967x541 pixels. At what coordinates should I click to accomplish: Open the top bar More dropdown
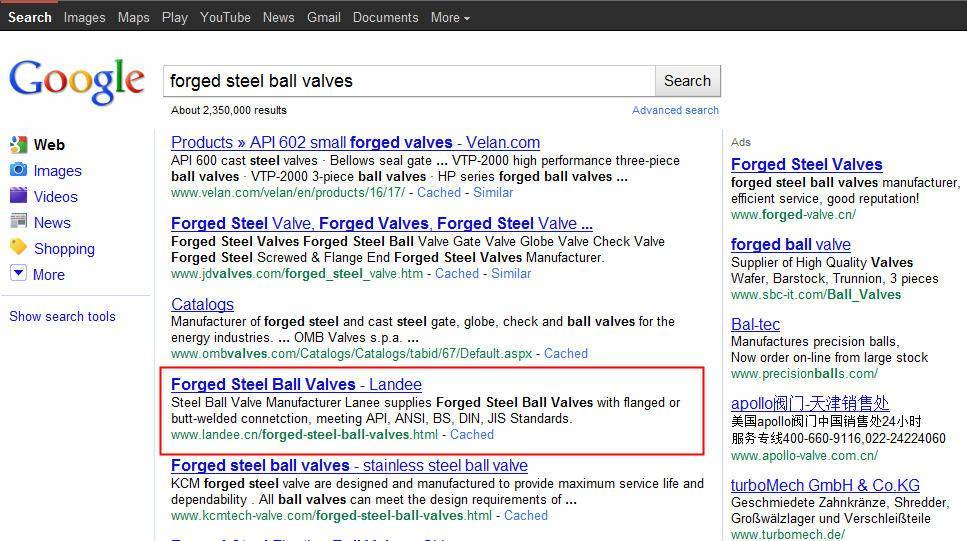(450, 17)
